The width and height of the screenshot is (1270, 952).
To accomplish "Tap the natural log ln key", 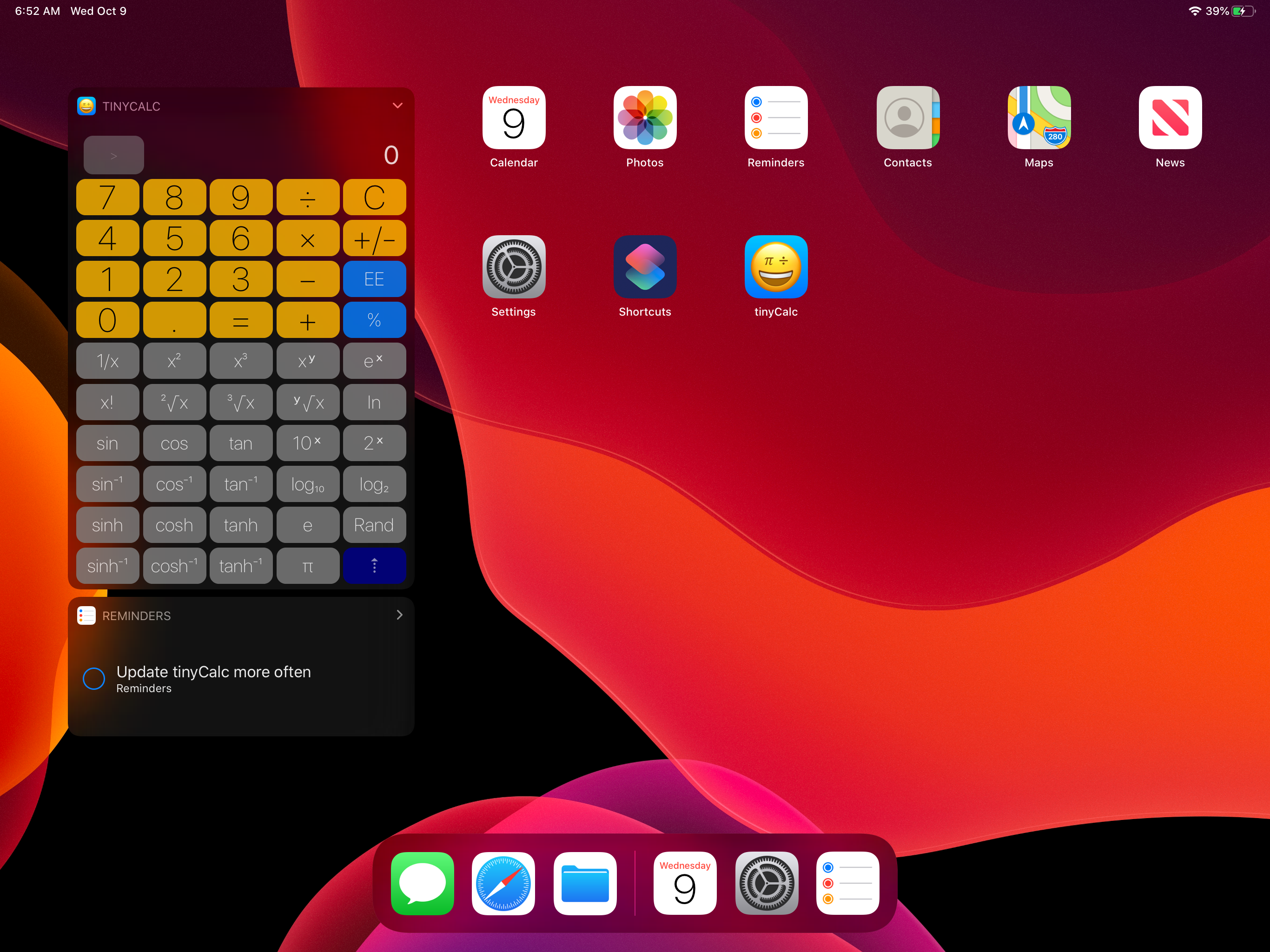I will tap(374, 402).
